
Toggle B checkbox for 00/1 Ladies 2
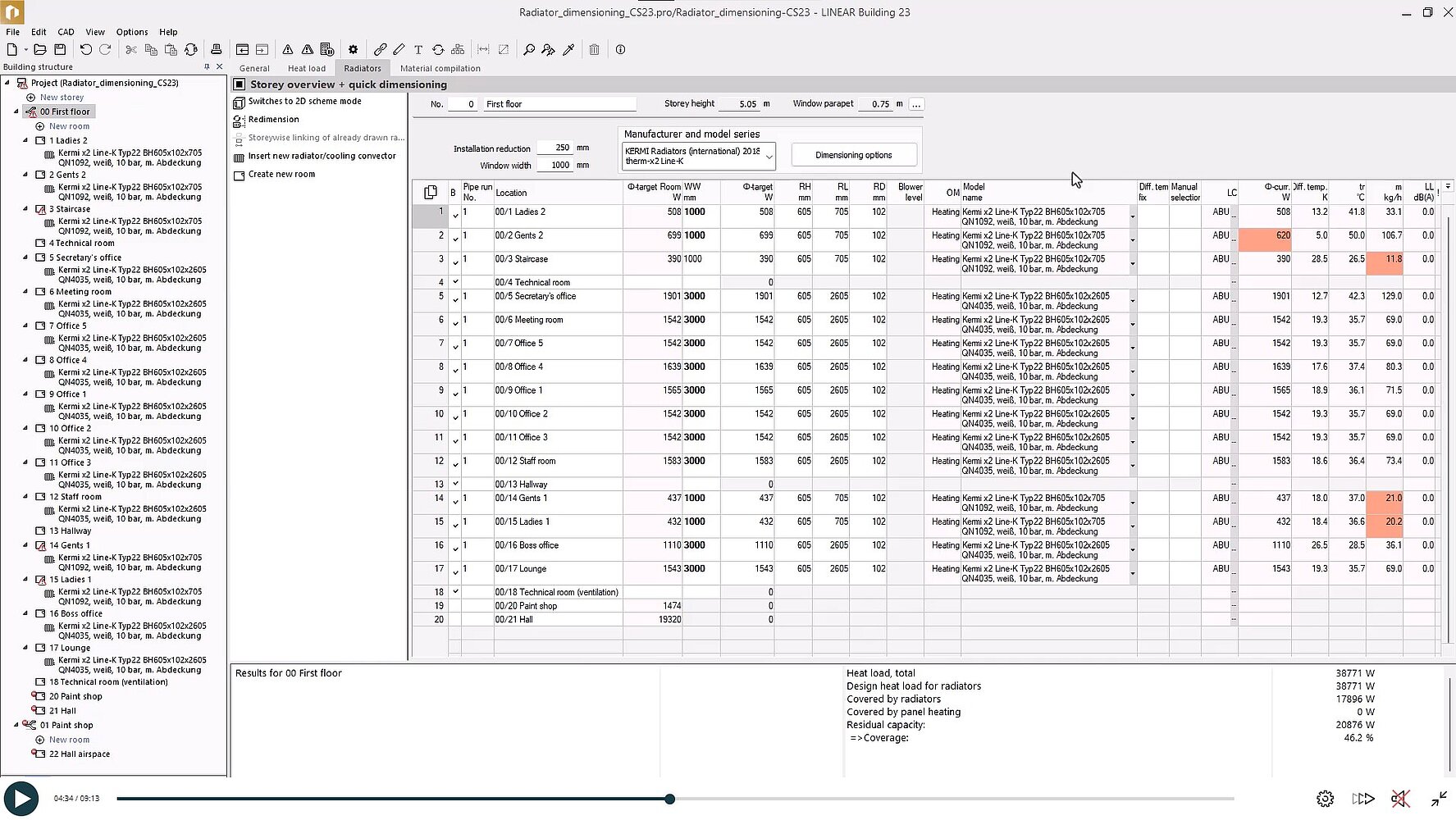(455, 216)
